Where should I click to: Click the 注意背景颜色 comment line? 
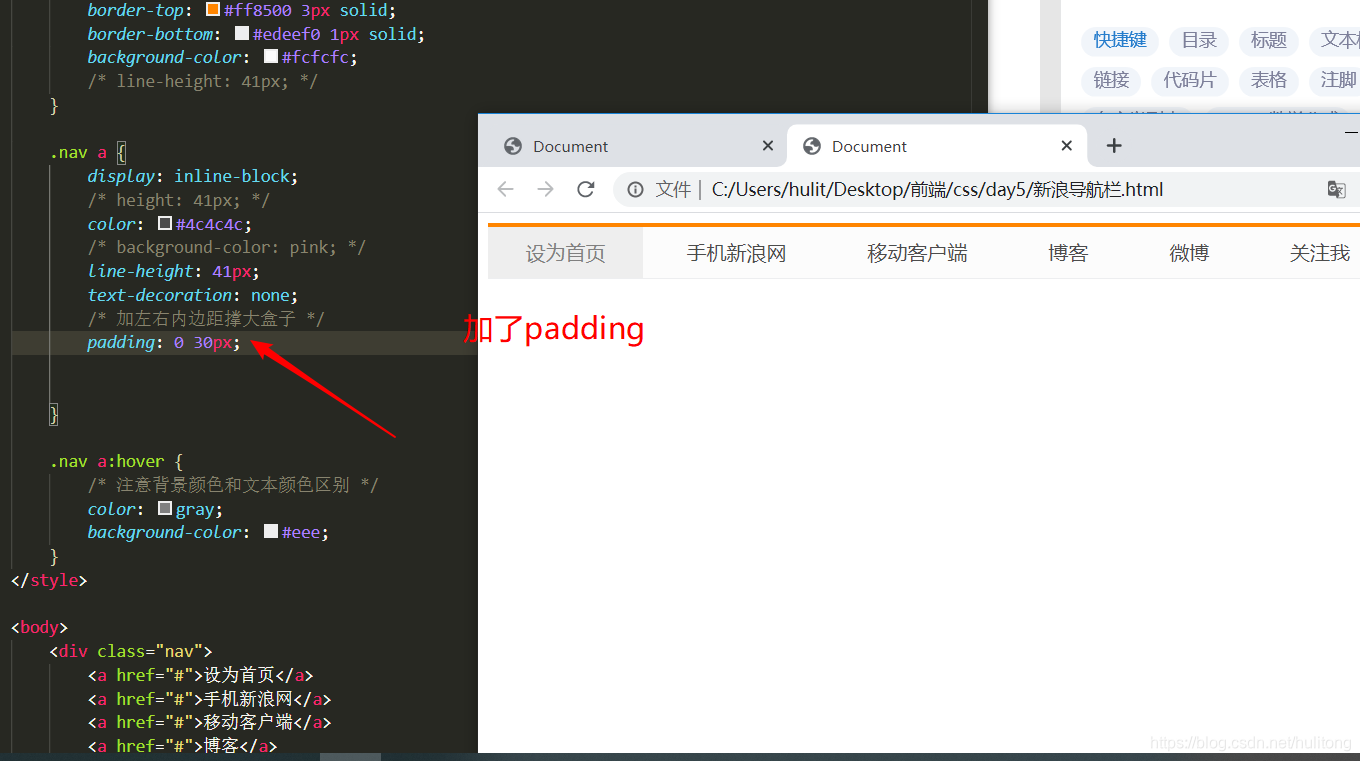point(233,485)
